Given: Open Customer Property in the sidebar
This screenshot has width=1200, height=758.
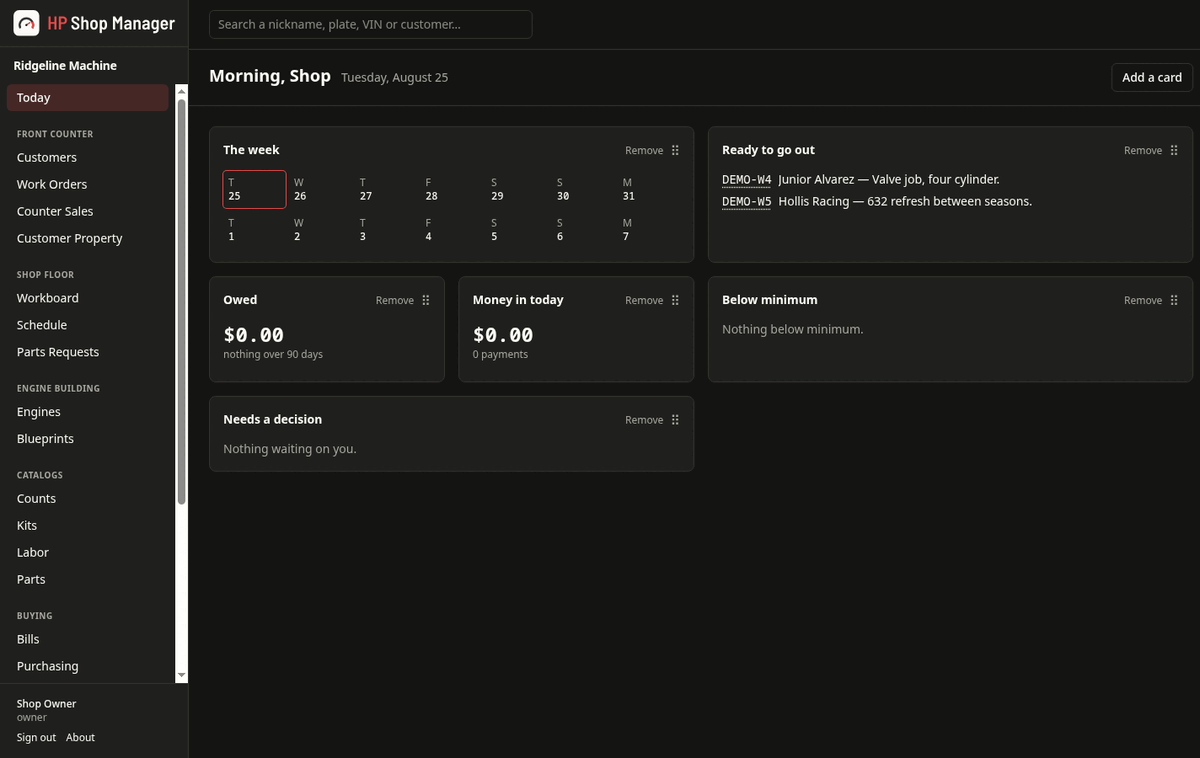Looking at the screenshot, I should [87, 239].
